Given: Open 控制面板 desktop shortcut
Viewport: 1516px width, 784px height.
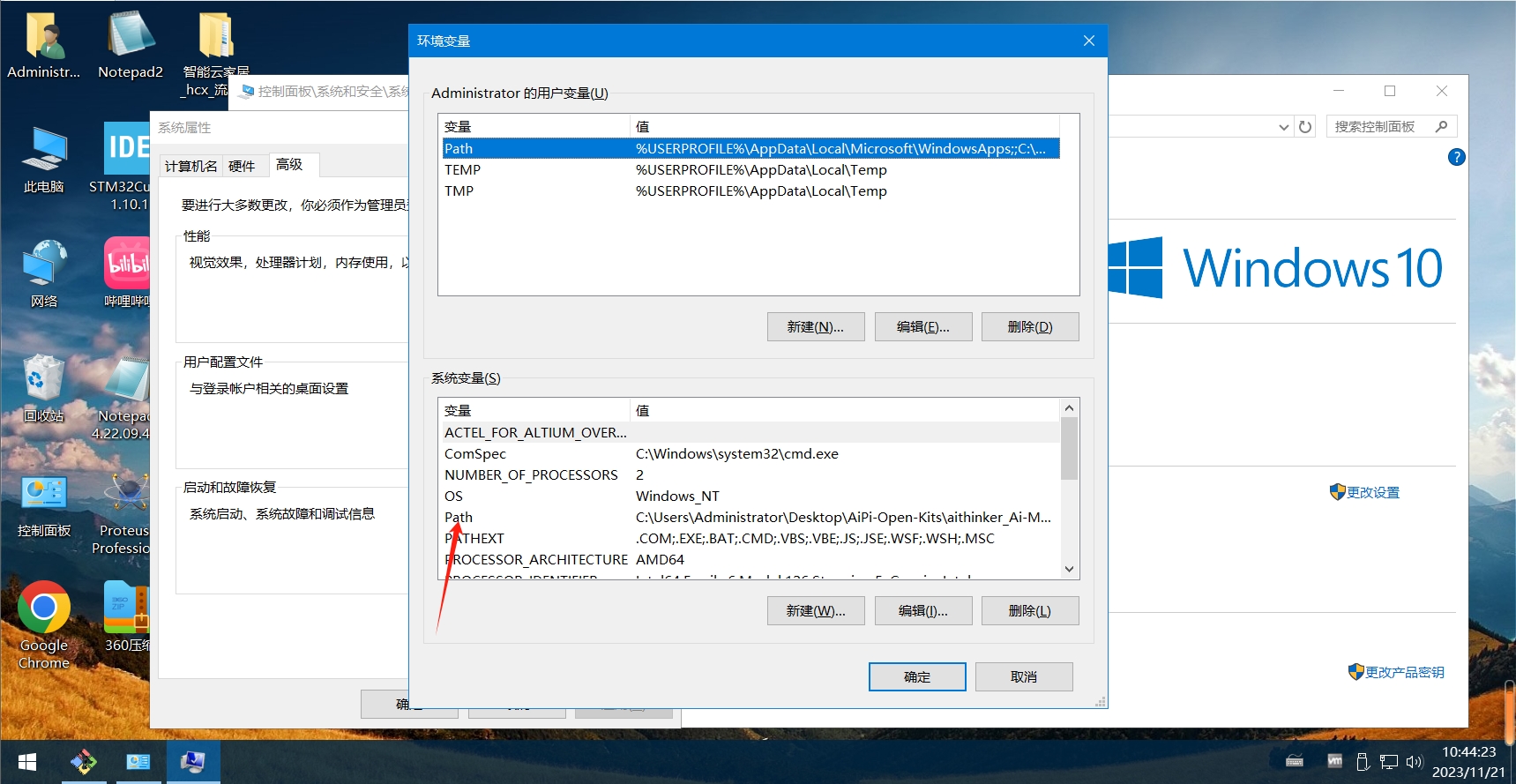Looking at the screenshot, I should pyautogui.click(x=43, y=504).
